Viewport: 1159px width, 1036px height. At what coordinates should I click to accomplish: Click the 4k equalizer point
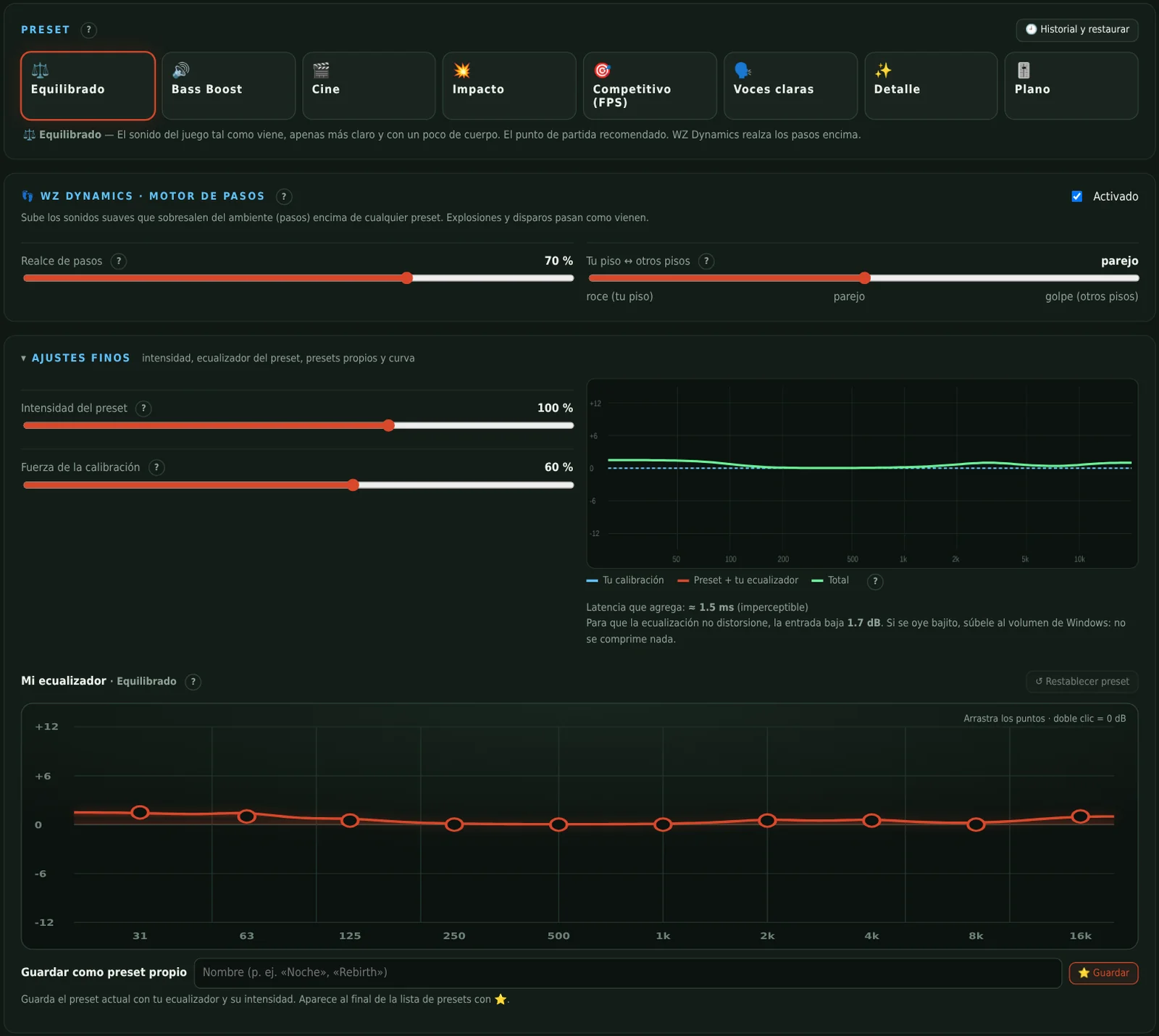point(871,821)
